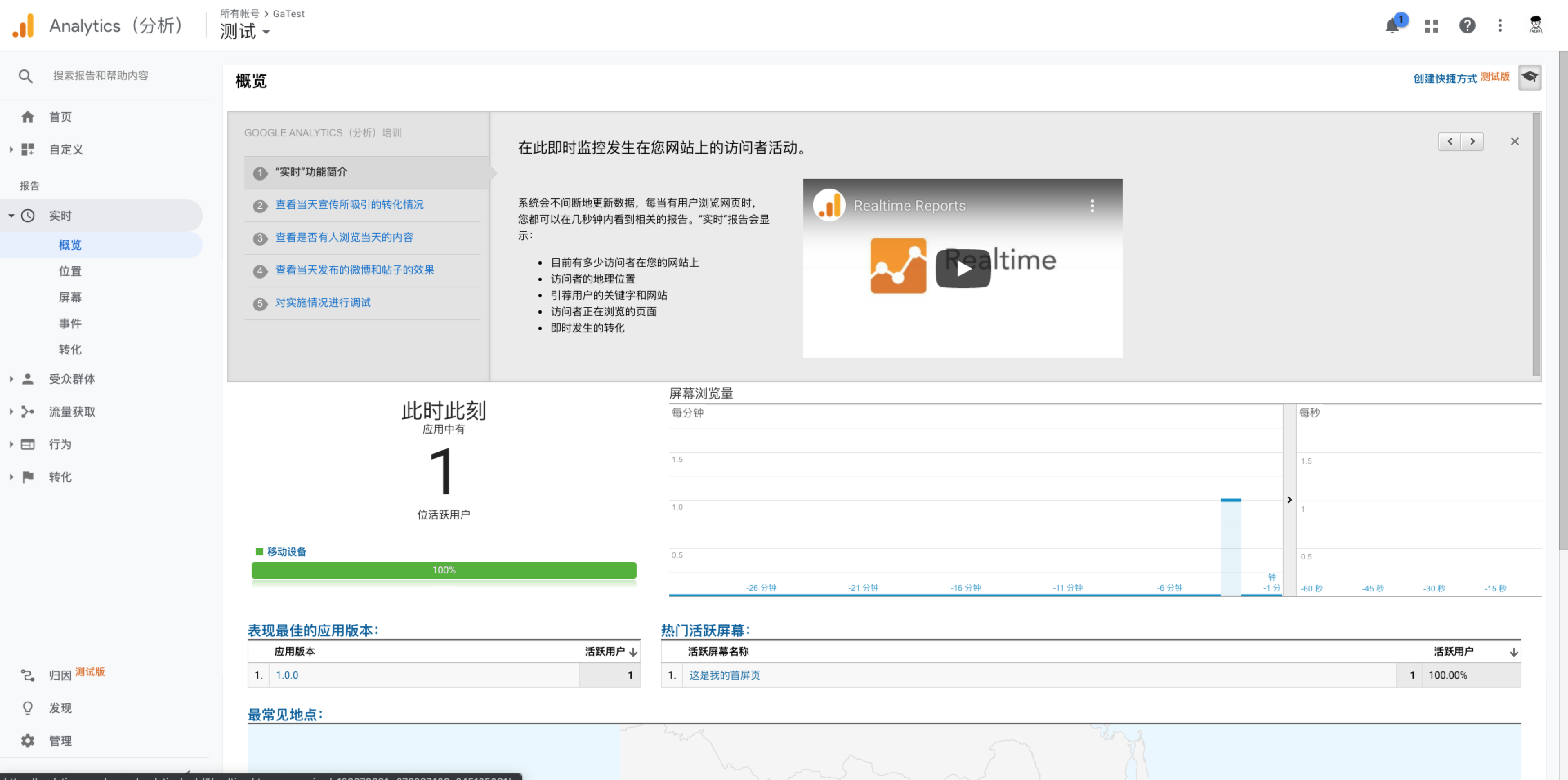Open the three-dot more options menu
The height and width of the screenshot is (780, 1568).
click(1500, 26)
